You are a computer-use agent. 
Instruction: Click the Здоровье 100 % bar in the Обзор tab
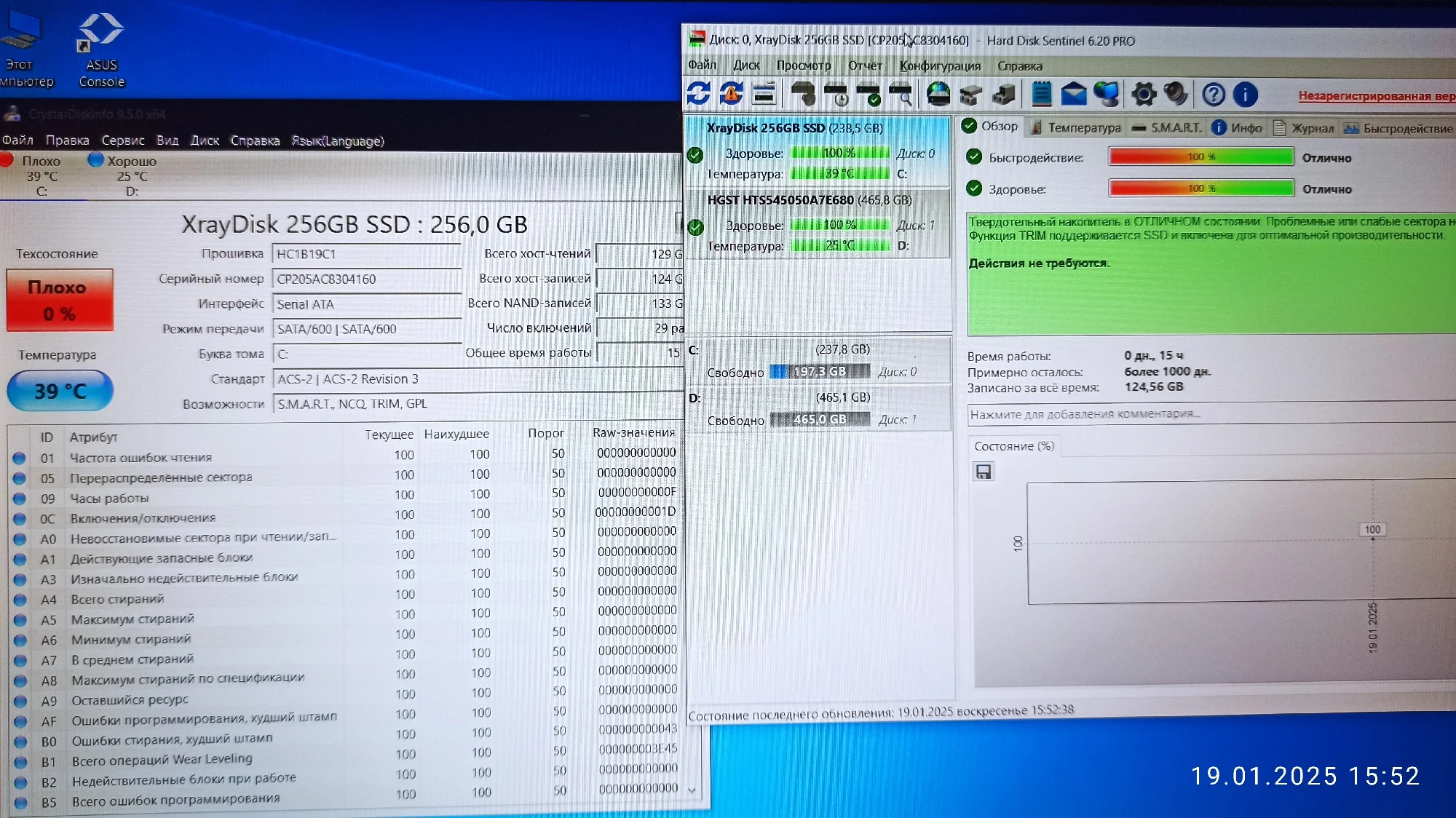(1200, 188)
